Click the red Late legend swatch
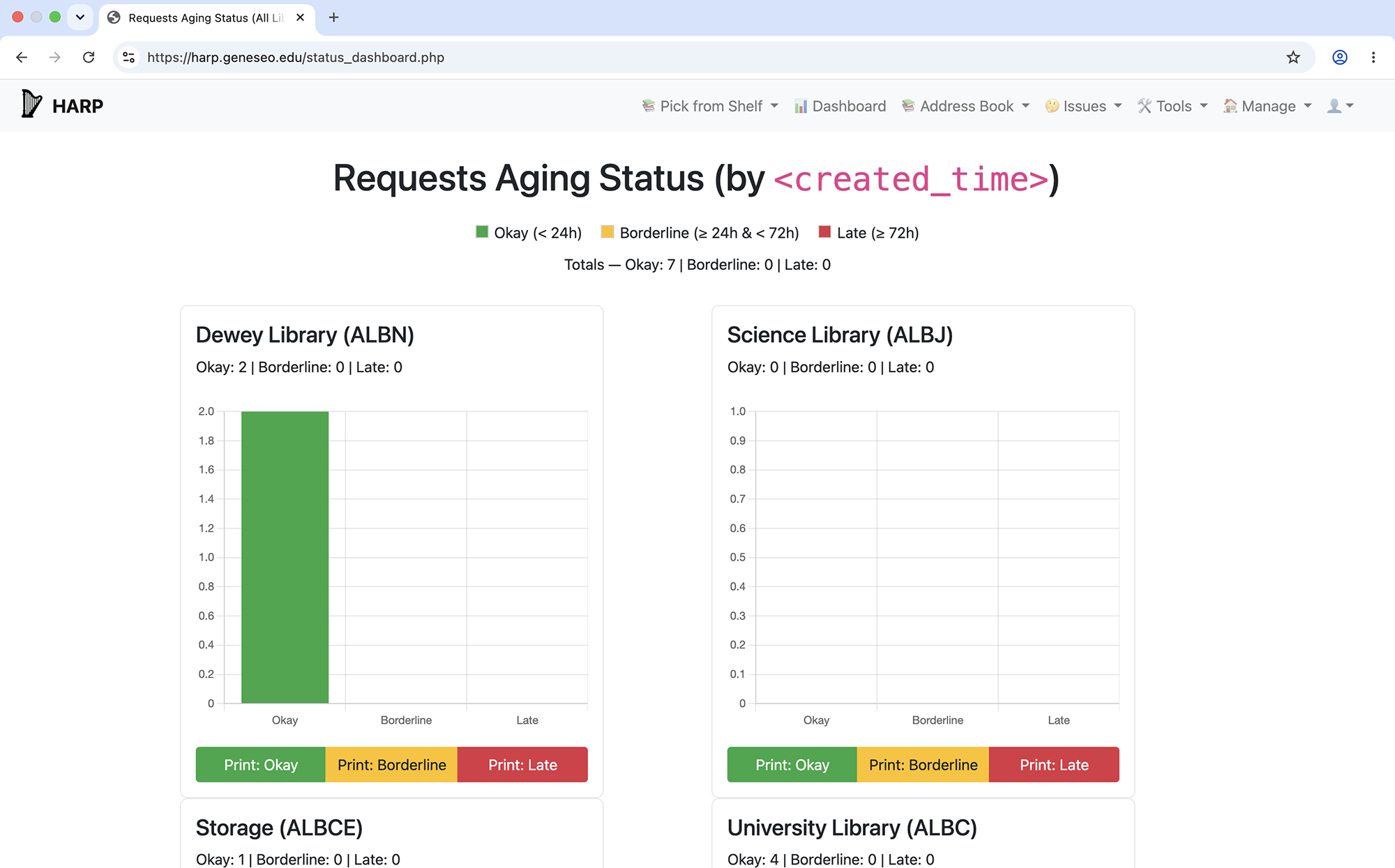The height and width of the screenshot is (868, 1395). click(x=824, y=231)
